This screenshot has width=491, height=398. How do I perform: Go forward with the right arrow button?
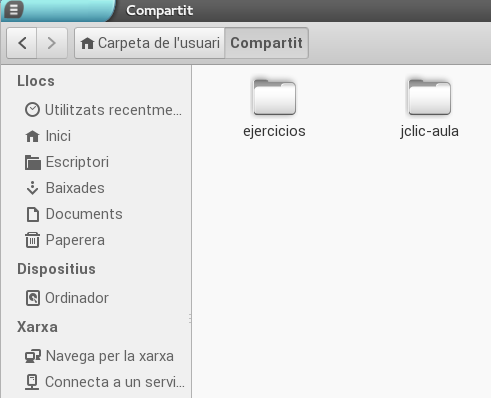click(52, 43)
